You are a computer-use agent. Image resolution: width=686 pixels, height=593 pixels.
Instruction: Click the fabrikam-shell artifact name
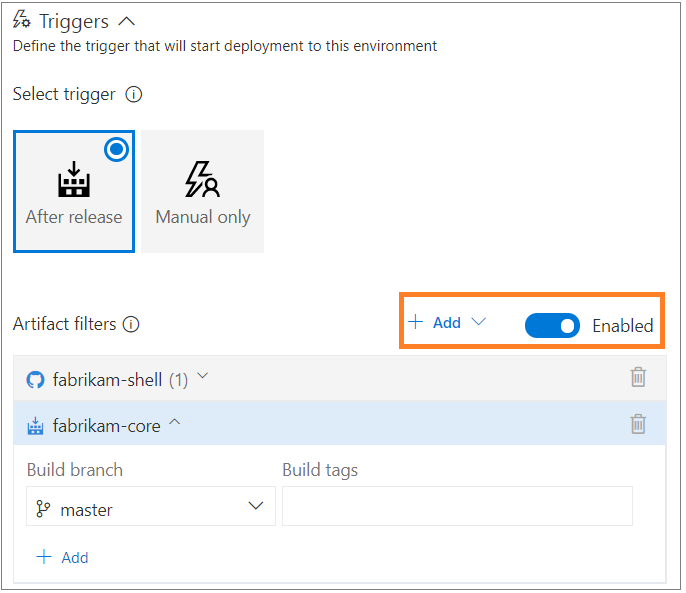tap(108, 380)
